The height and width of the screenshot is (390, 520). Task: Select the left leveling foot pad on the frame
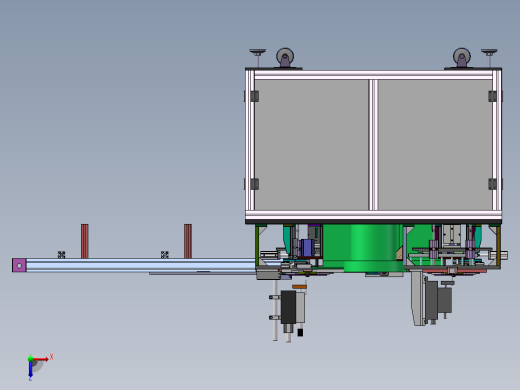[x=258, y=52]
